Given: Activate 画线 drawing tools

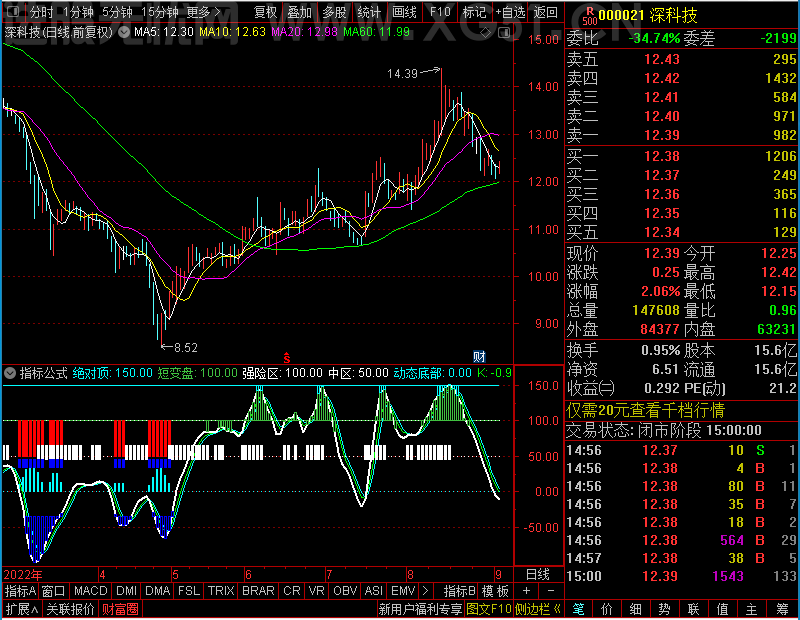Looking at the screenshot, I should coord(404,12).
